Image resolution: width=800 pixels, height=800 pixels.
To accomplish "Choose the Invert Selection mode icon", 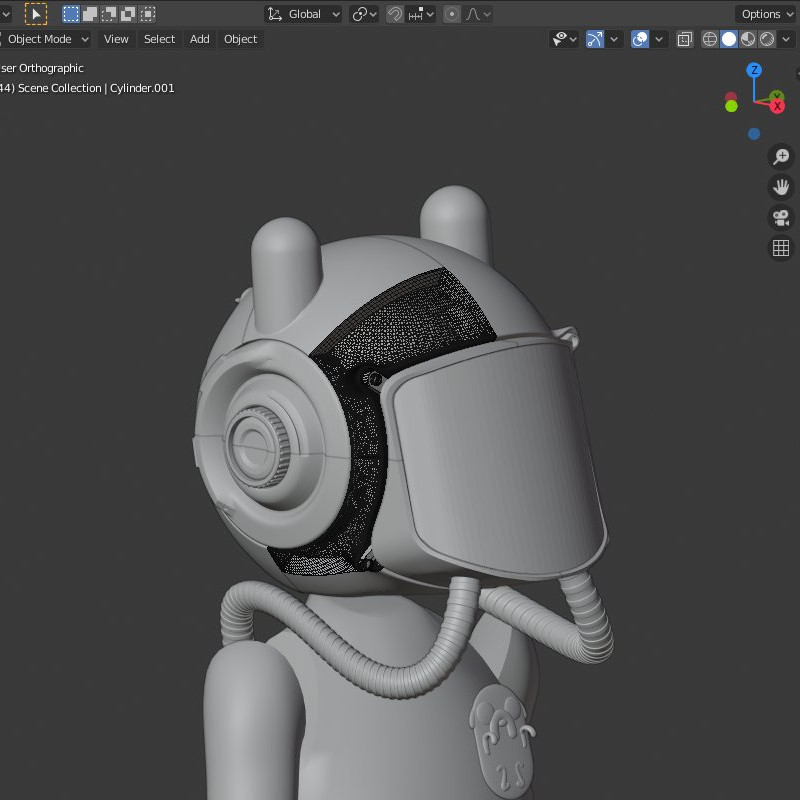I will (128, 14).
